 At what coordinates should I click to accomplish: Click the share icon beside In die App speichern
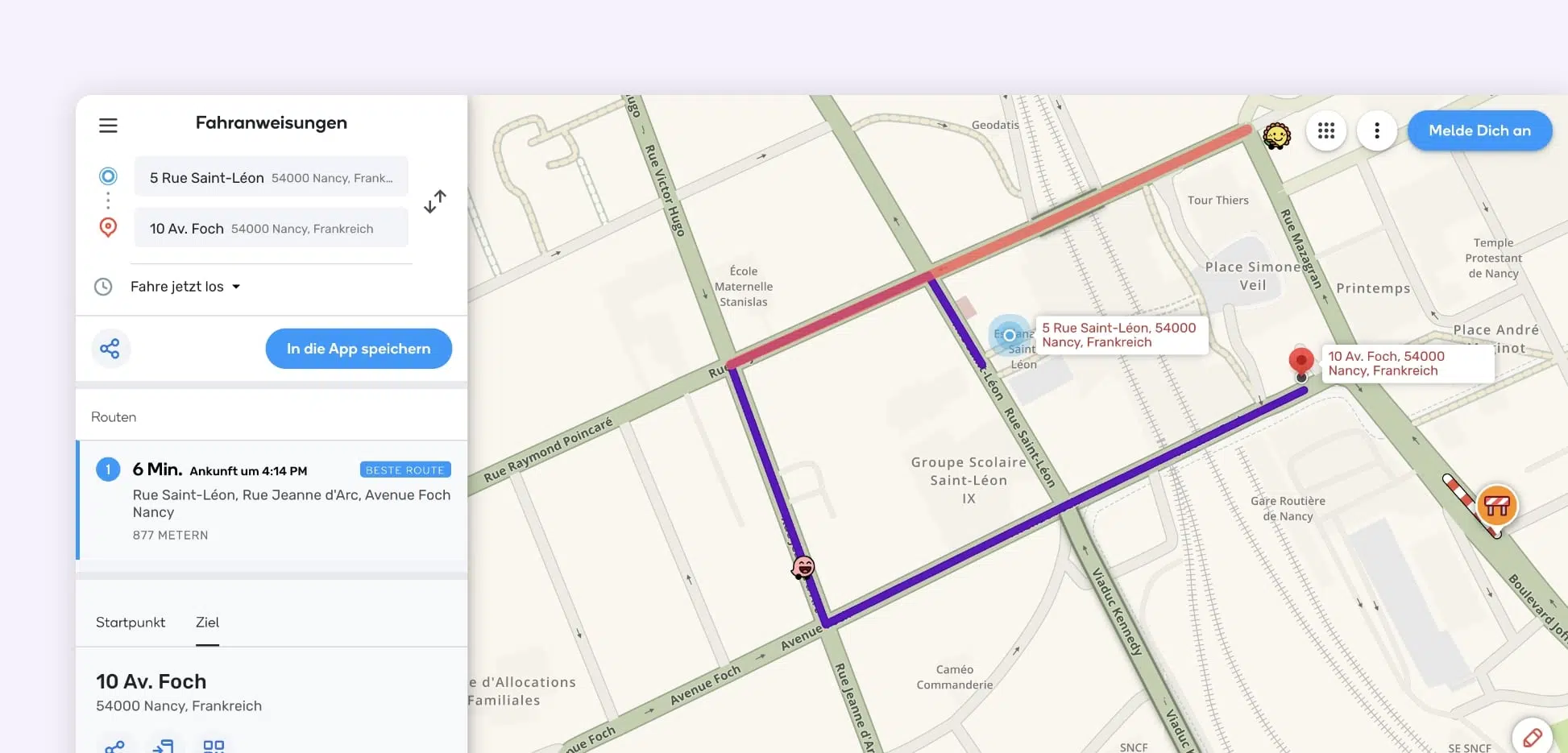[x=110, y=349]
